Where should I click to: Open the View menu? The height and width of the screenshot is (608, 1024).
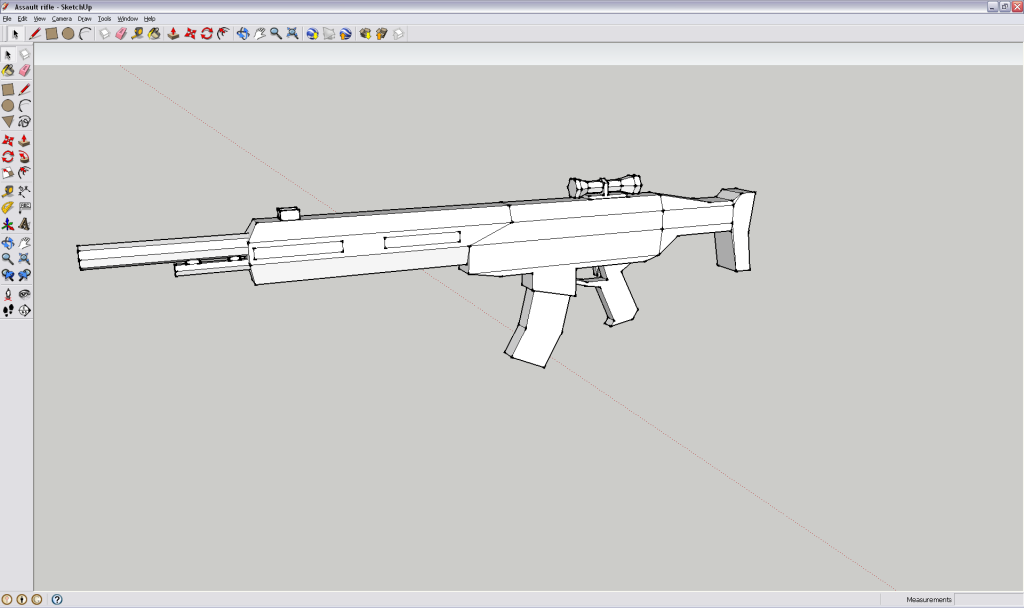[40, 19]
